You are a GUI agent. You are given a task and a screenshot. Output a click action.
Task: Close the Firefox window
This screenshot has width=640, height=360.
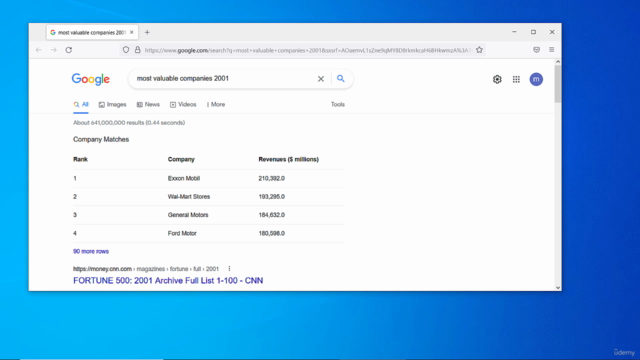click(x=552, y=32)
